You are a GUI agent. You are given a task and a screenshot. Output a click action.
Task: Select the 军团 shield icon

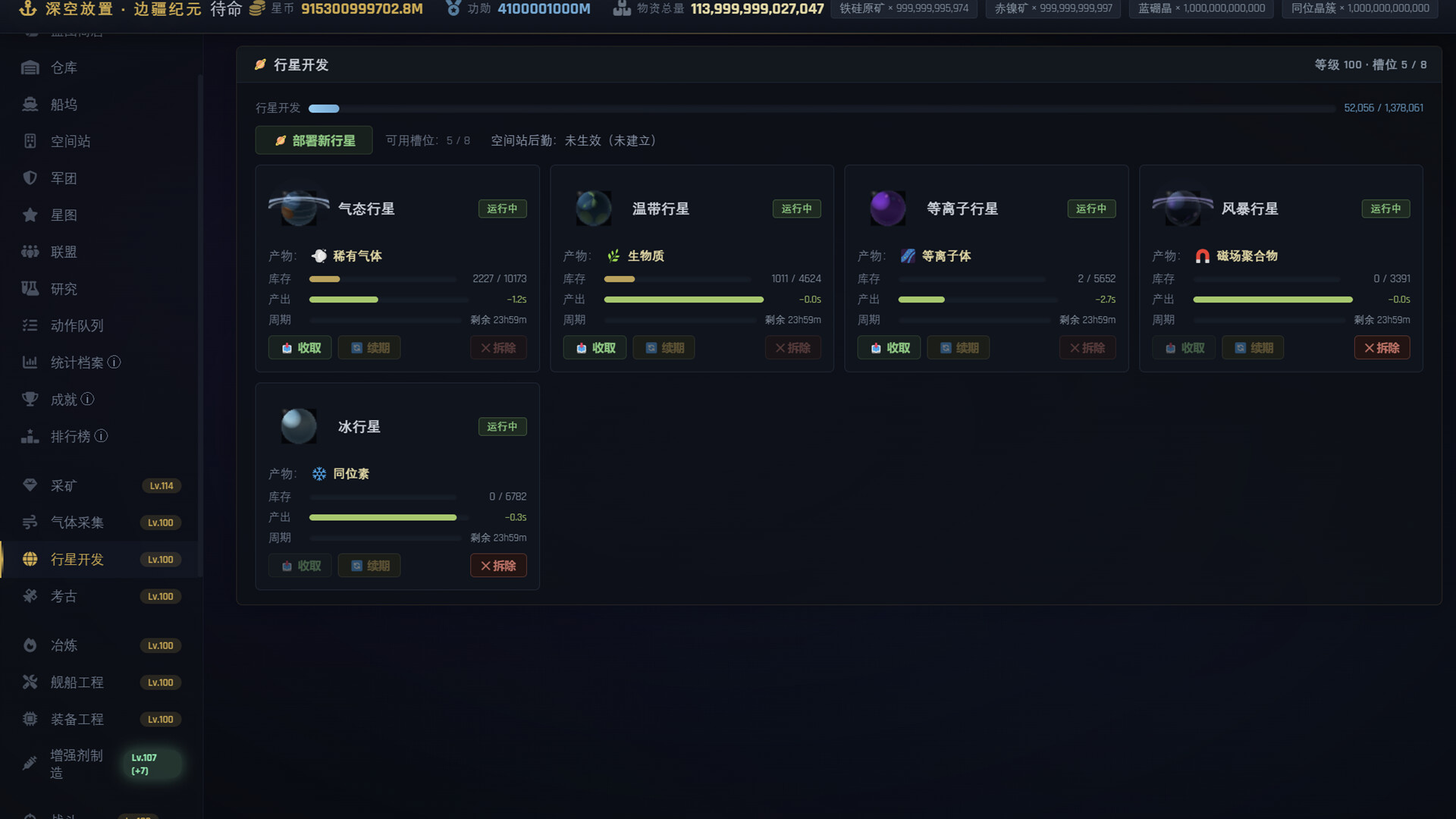(30, 178)
